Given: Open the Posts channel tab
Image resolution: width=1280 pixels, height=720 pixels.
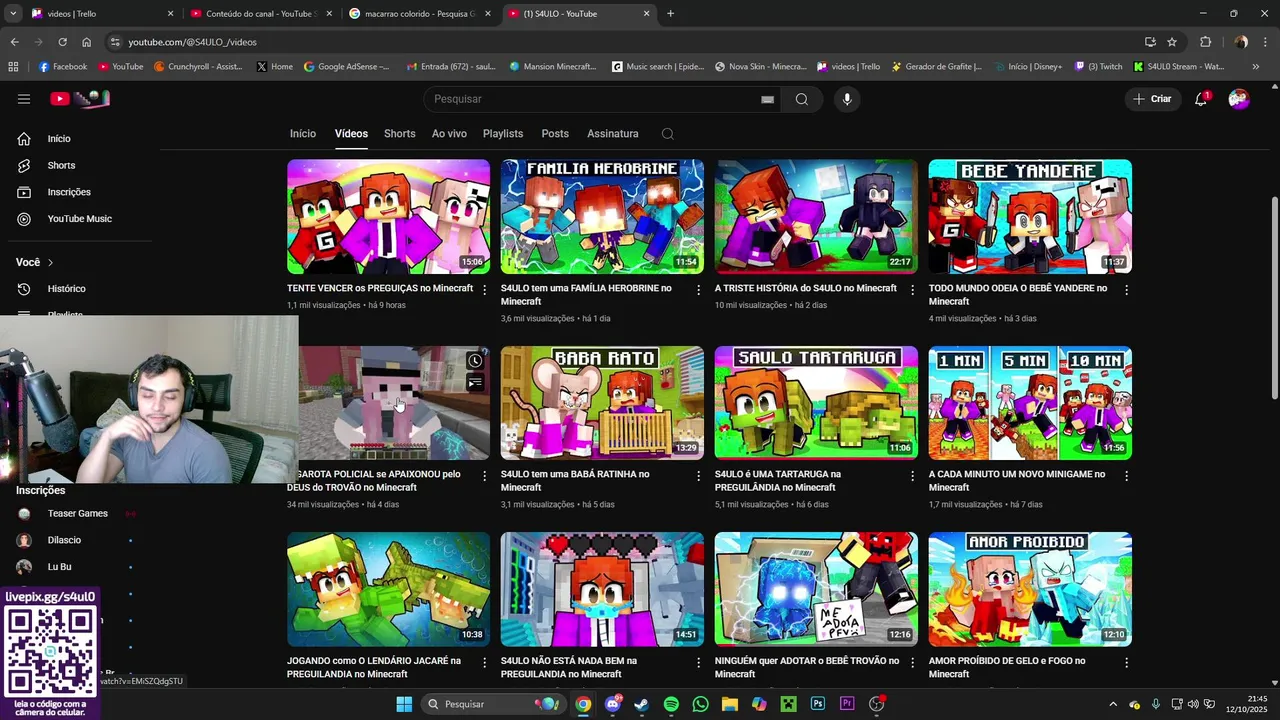Looking at the screenshot, I should (x=555, y=134).
